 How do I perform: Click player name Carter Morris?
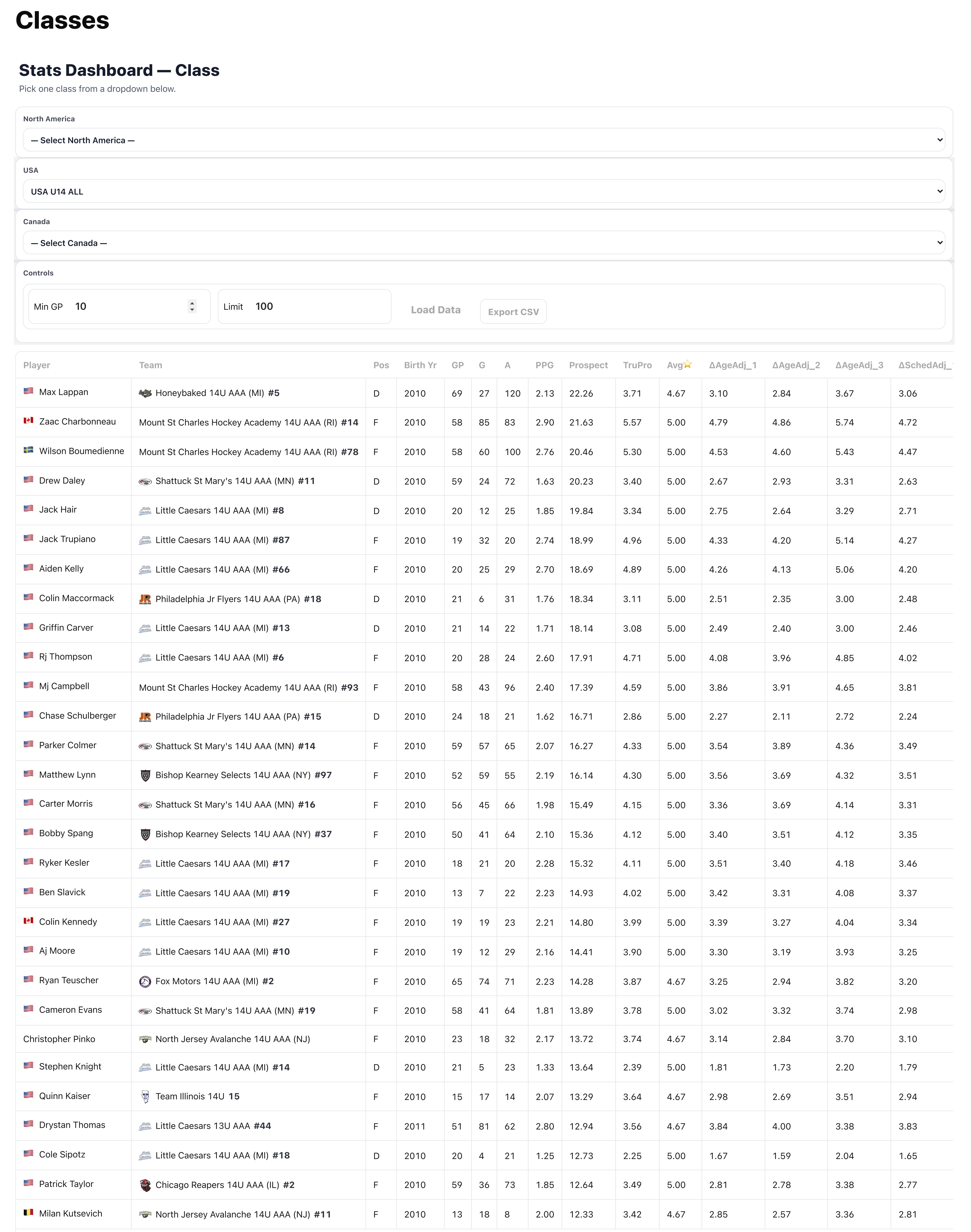[x=66, y=803]
